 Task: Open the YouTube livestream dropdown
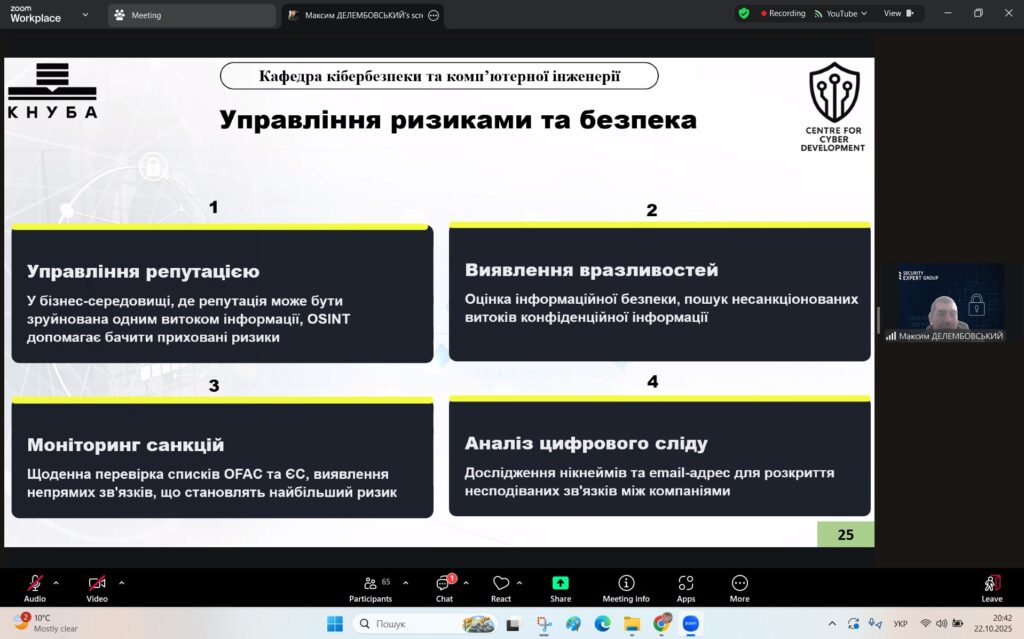[841, 14]
